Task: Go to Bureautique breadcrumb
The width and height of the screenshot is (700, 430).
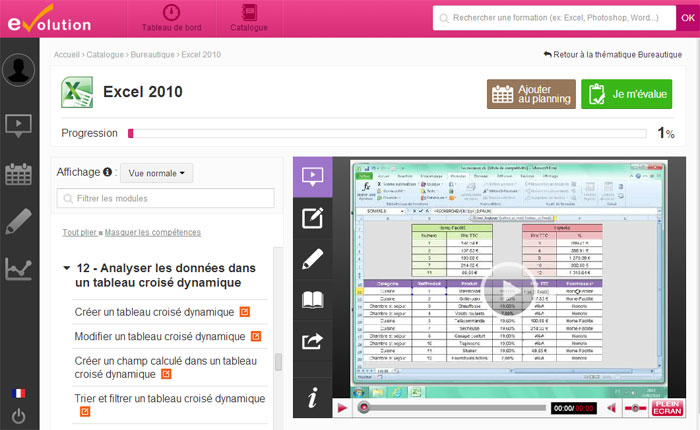Action: pos(152,54)
